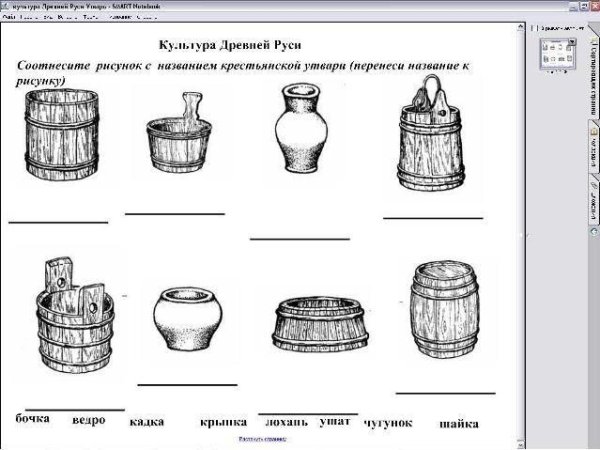Close the SMART Notebook window
Viewport: 600px width, 450px height.
coord(595,6)
